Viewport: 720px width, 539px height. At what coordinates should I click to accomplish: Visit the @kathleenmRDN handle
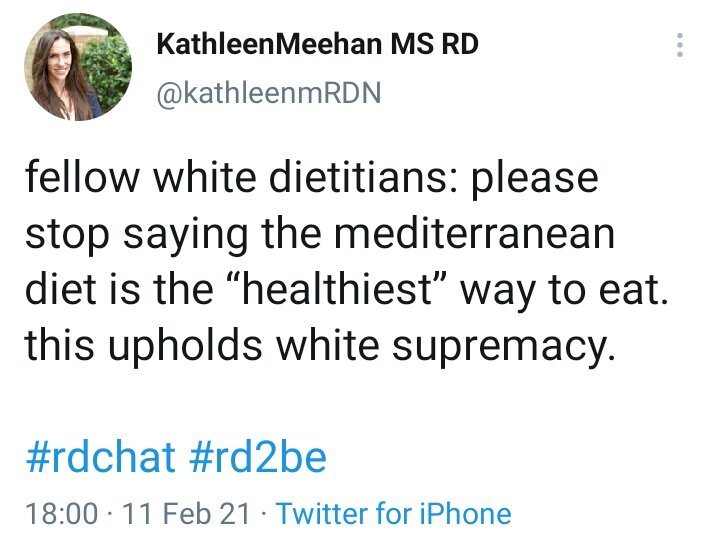[269, 93]
